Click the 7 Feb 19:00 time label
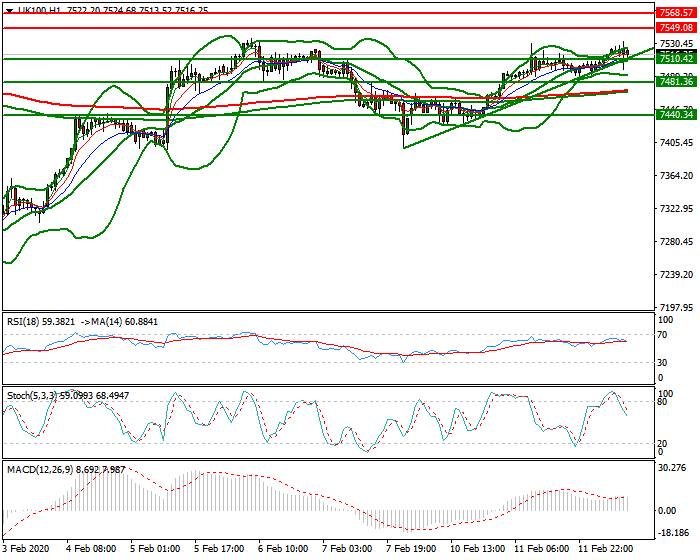The width and height of the screenshot is (700, 560). point(411,548)
